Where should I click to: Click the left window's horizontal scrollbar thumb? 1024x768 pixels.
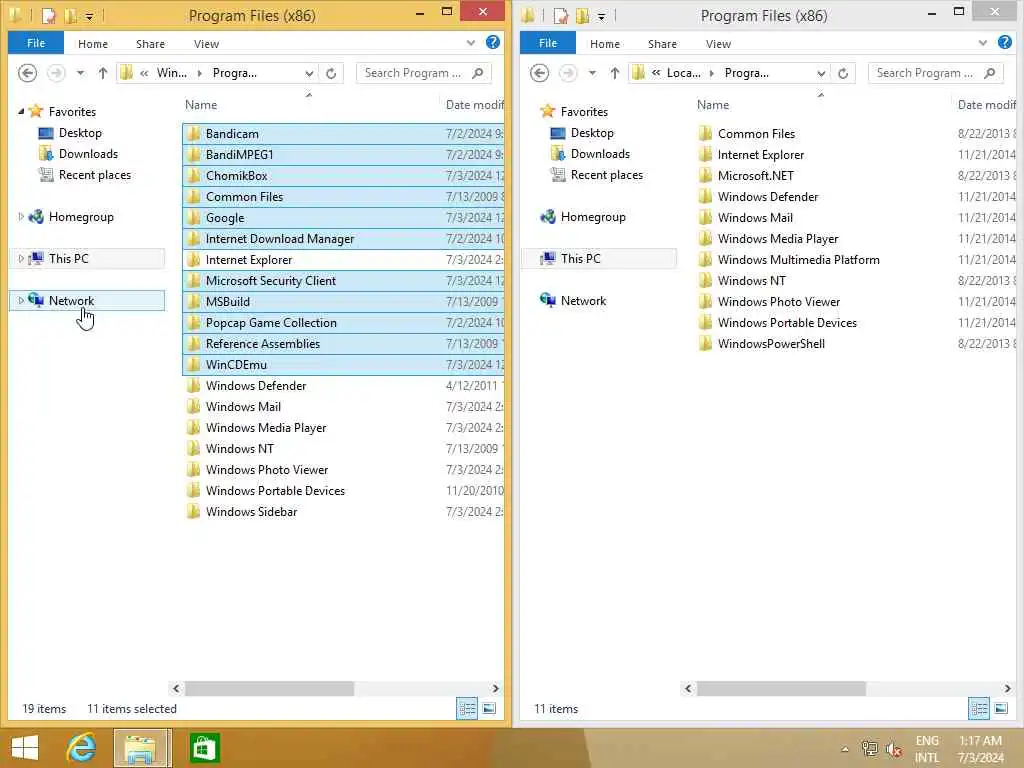[x=270, y=688]
